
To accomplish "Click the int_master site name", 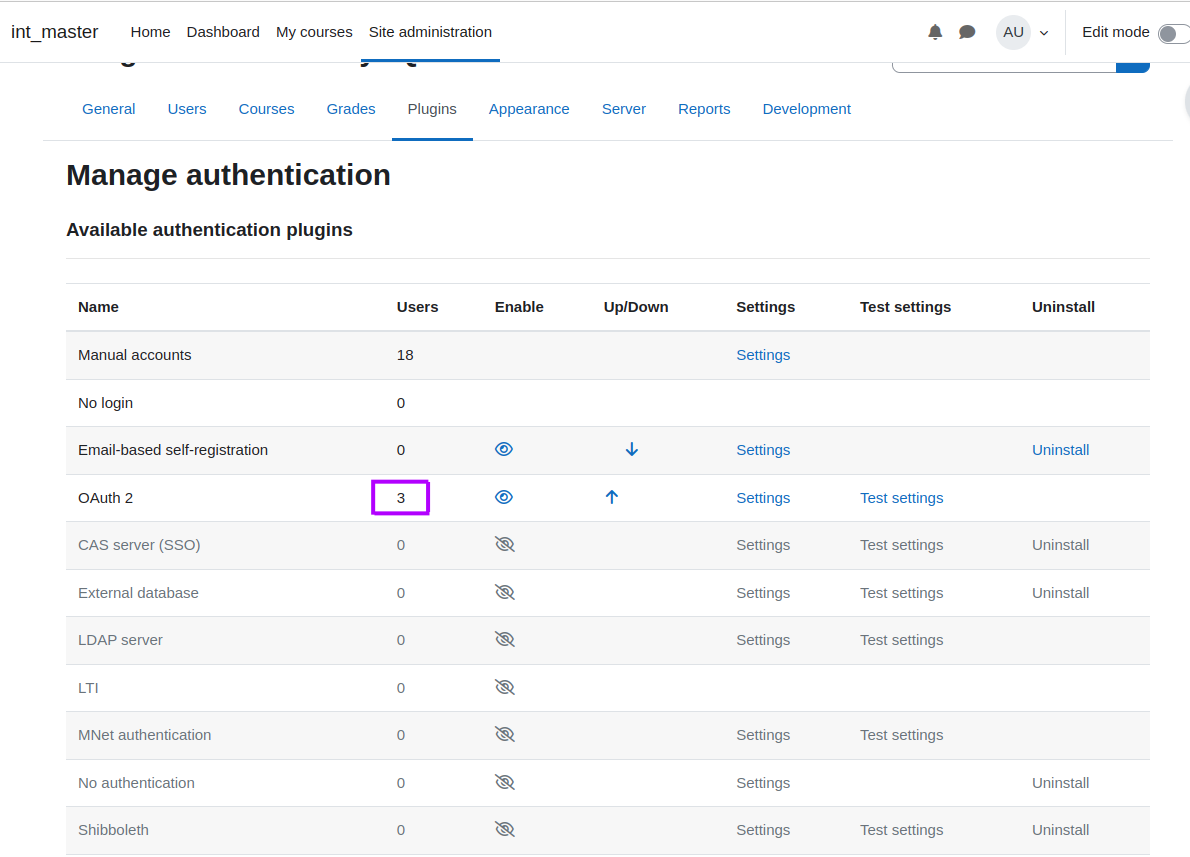I will pos(55,32).
